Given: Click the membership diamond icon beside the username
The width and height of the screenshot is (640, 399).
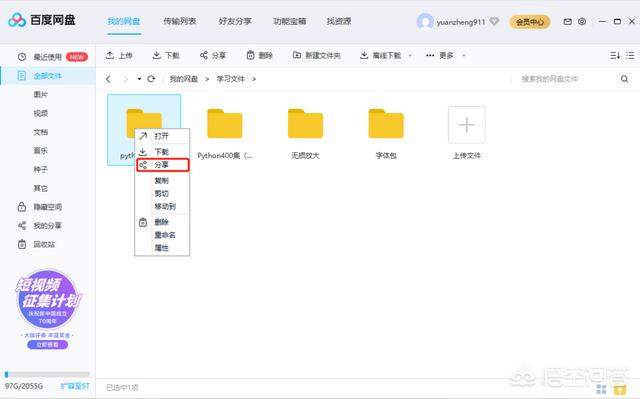Looking at the screenshot, I should (x=494, y=21).
